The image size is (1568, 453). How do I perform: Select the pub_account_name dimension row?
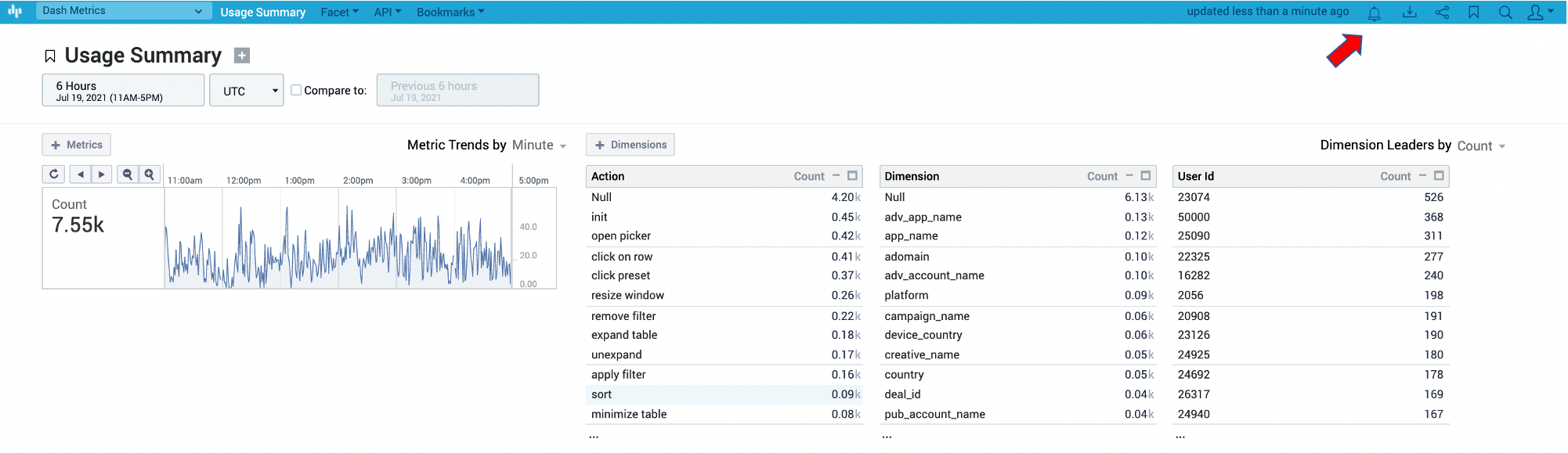click(x=1017, y=415)
